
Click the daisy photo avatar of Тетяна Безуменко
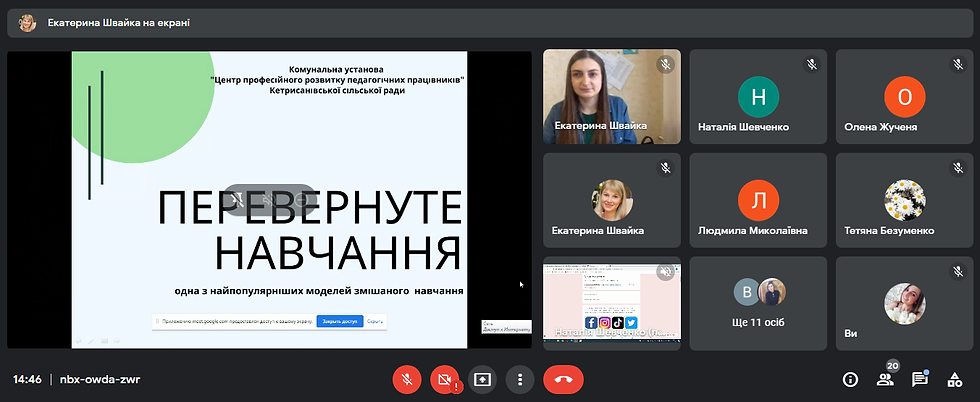click(x=904, y=201)
